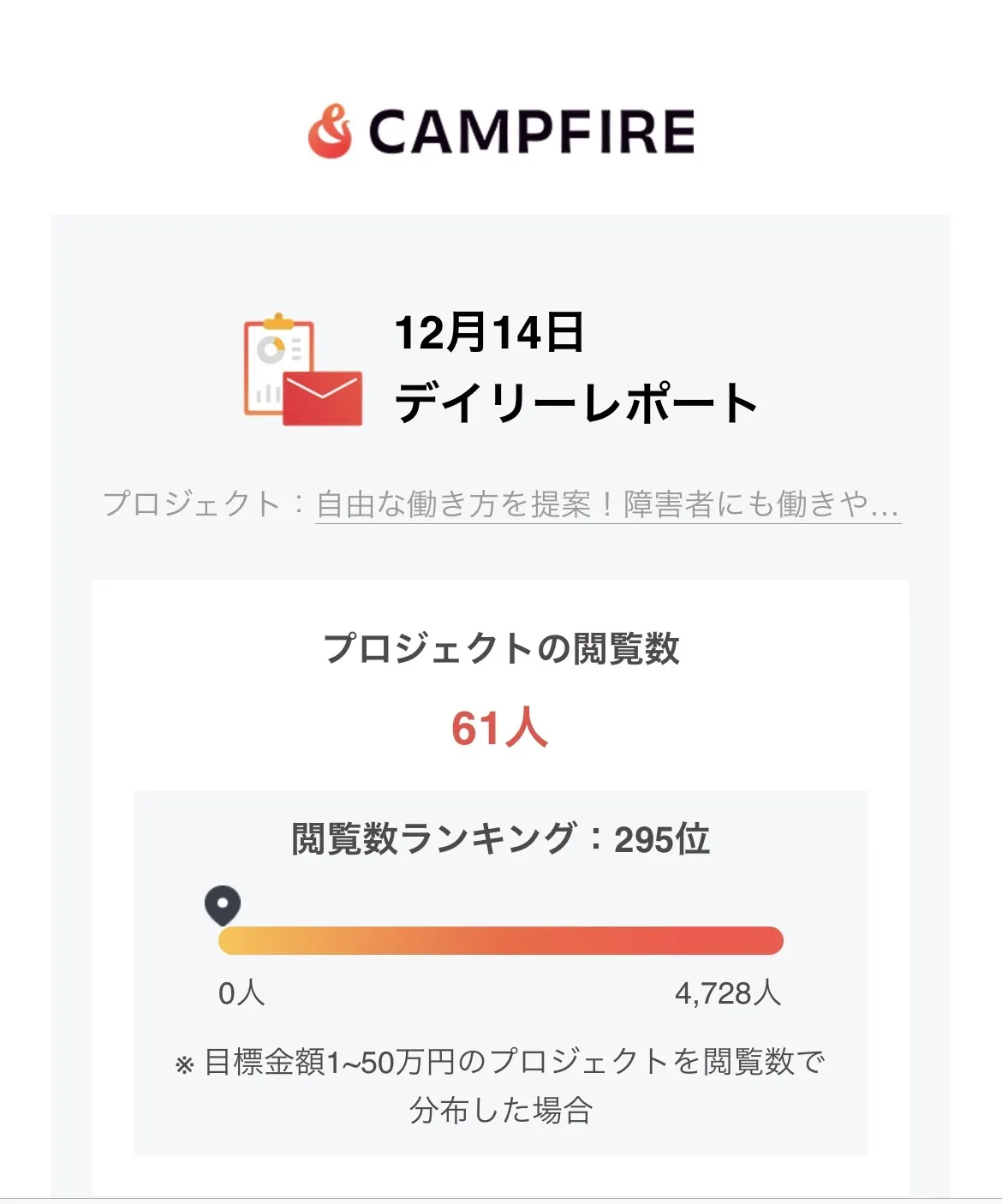Click the 閲覧数ランキング：295位 heading

click(x=501, y=839)
